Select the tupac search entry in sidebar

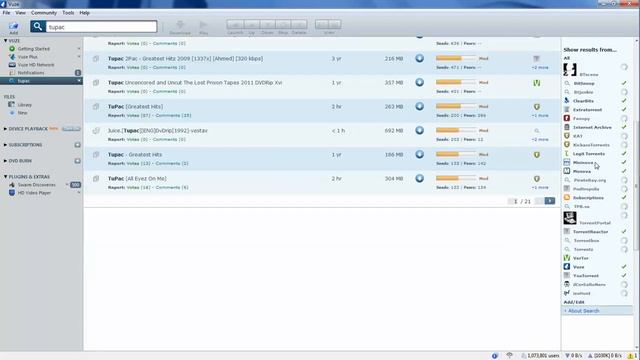pyautogui.click(x=41, y=81)
